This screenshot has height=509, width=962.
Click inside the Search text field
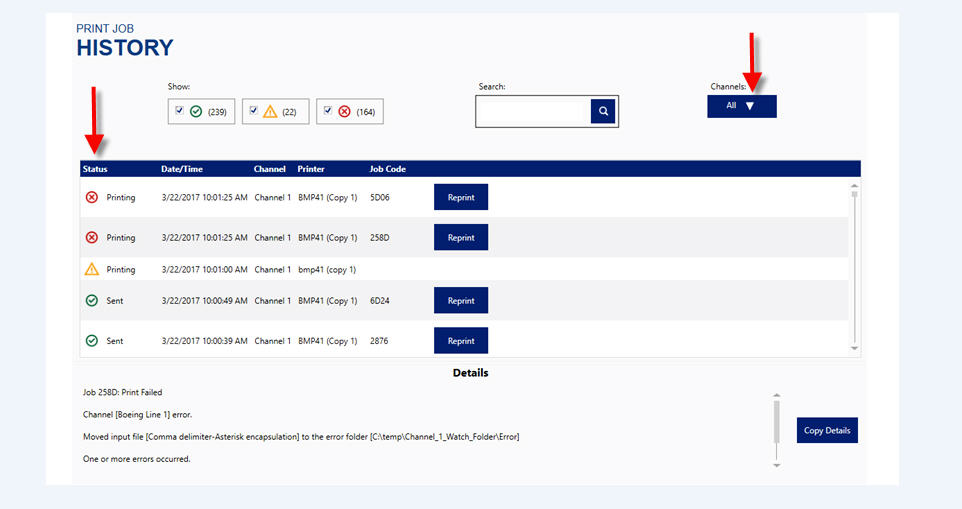click(533, 112)
